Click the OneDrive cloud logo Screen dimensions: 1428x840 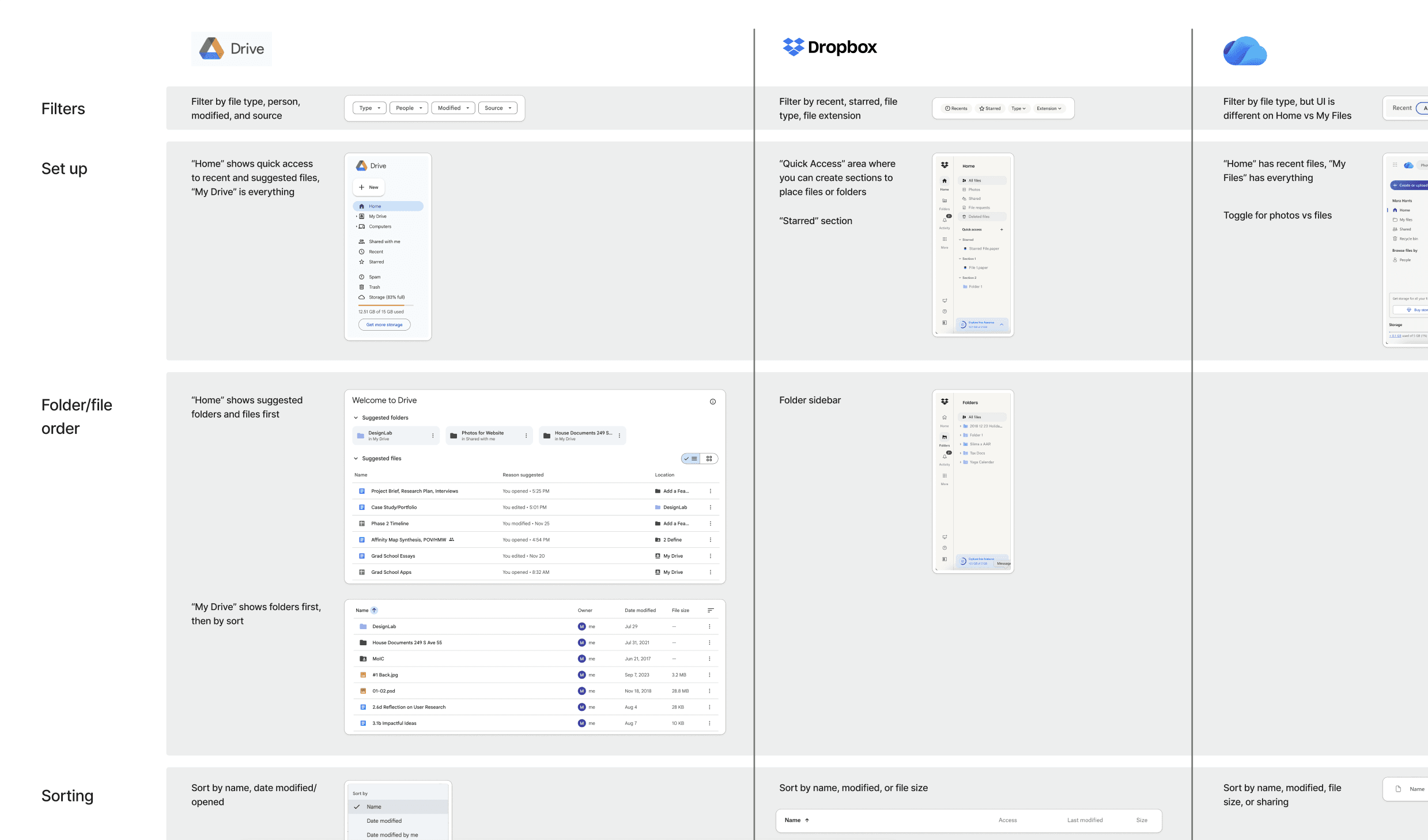tap(1245, 51)
